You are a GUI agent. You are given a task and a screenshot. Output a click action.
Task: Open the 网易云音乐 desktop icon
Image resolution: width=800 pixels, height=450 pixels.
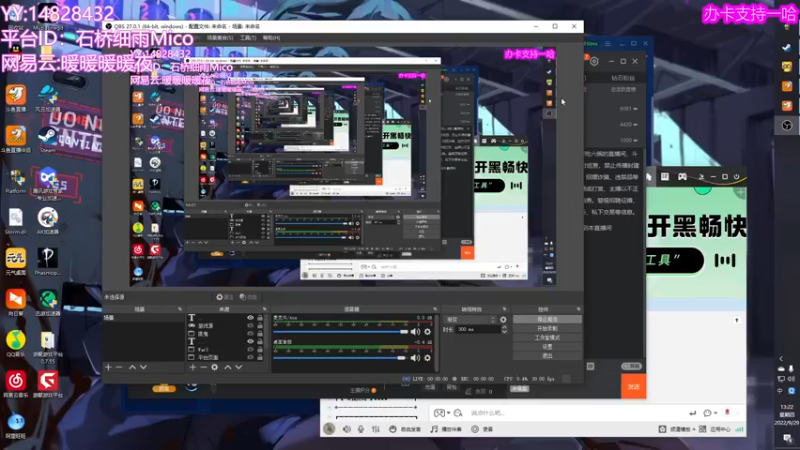[16, 384]
